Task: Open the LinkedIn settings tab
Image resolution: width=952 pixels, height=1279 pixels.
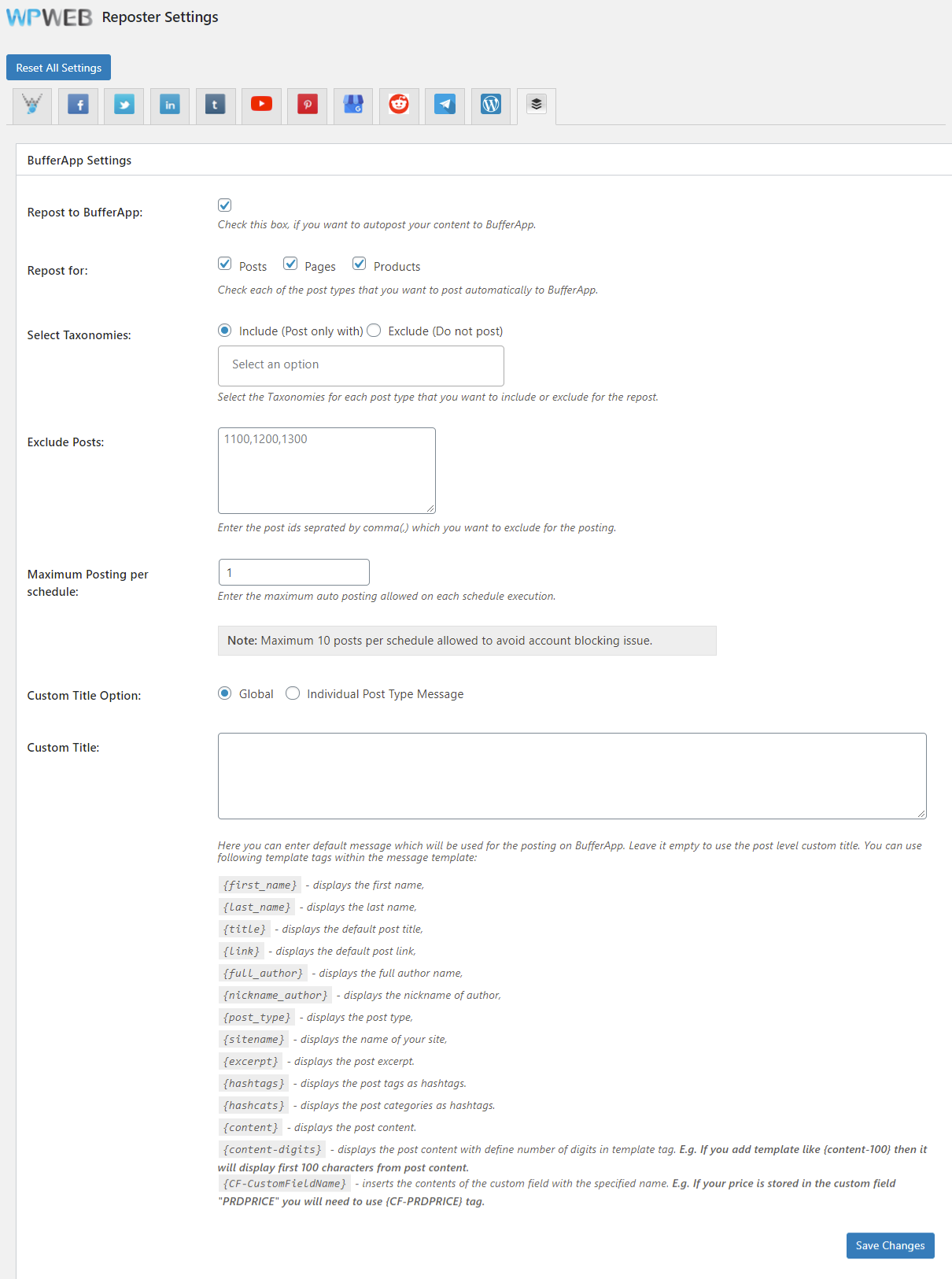Action: tap(170, 105)
